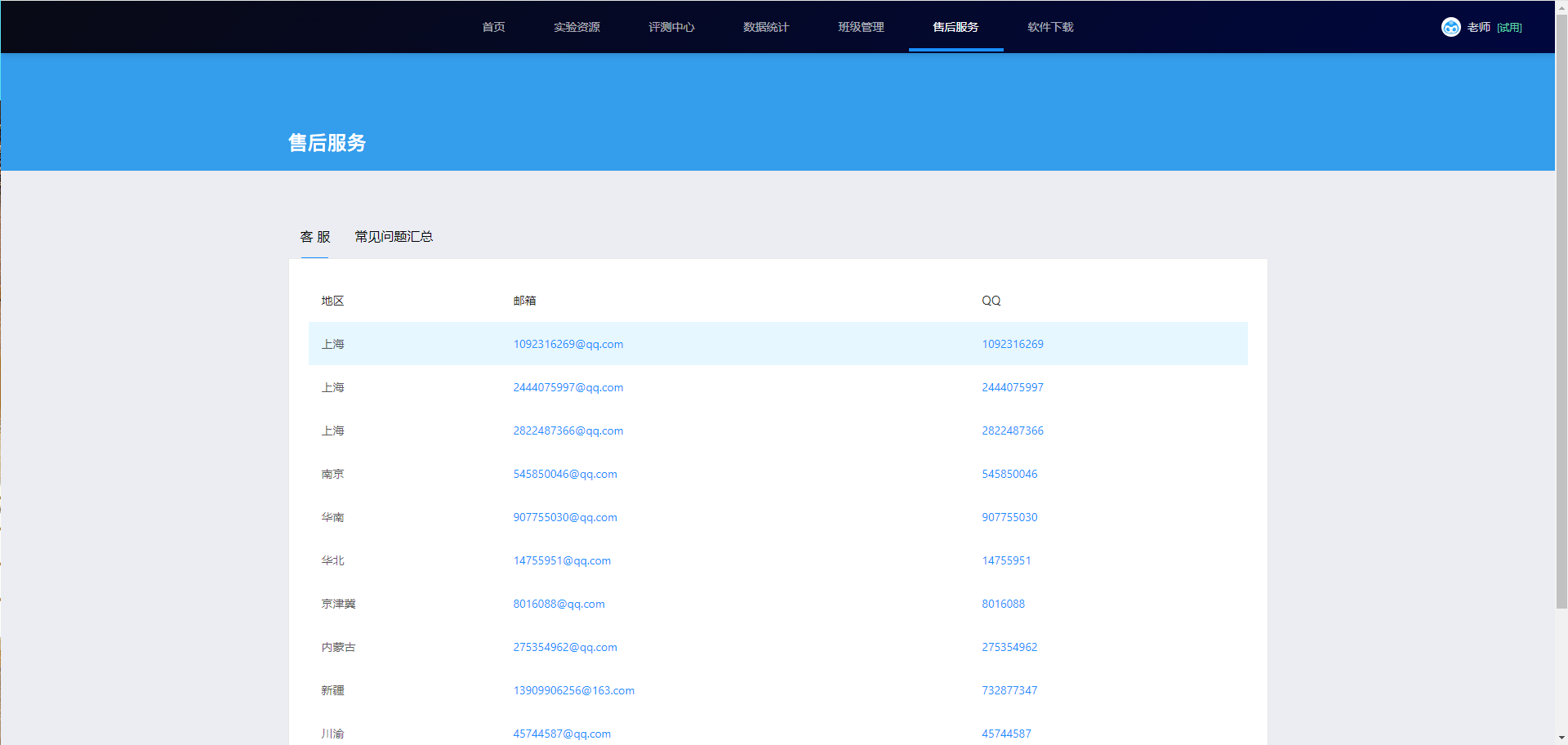Open 班级管理 from the navigation bar
This screenshot has width=1568, height=745.
861,27
